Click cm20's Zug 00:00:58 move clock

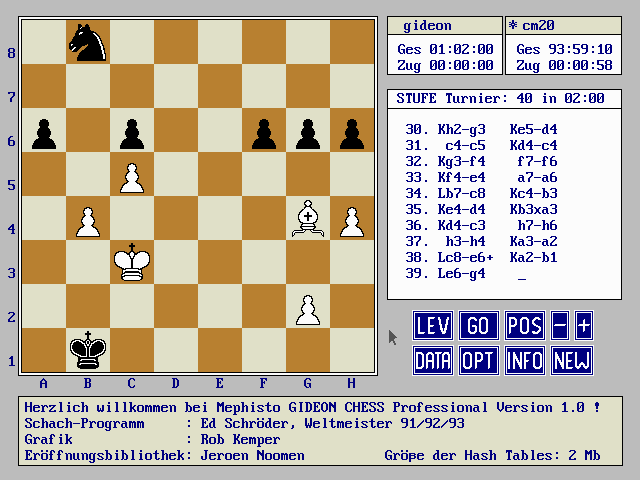(564, 65)
